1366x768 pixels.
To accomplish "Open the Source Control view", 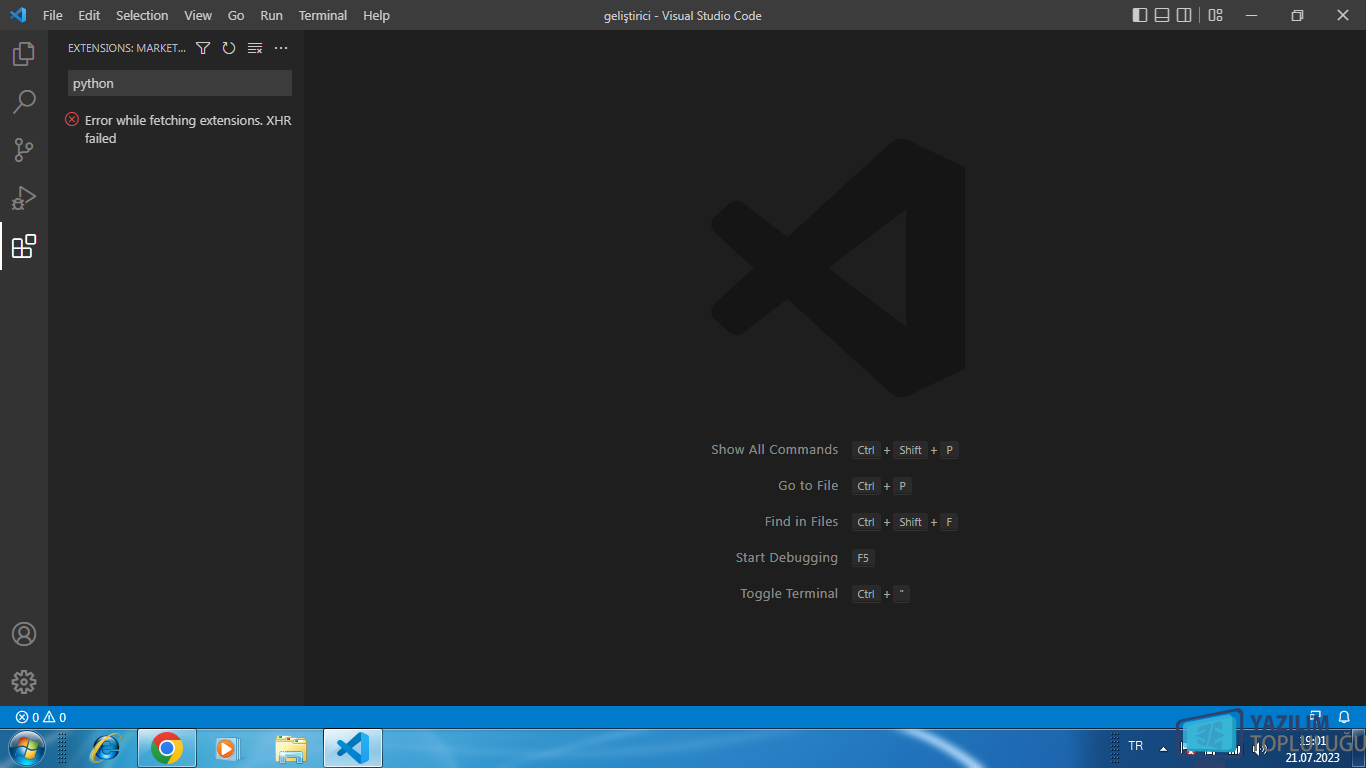I will (x=24, y=150).
